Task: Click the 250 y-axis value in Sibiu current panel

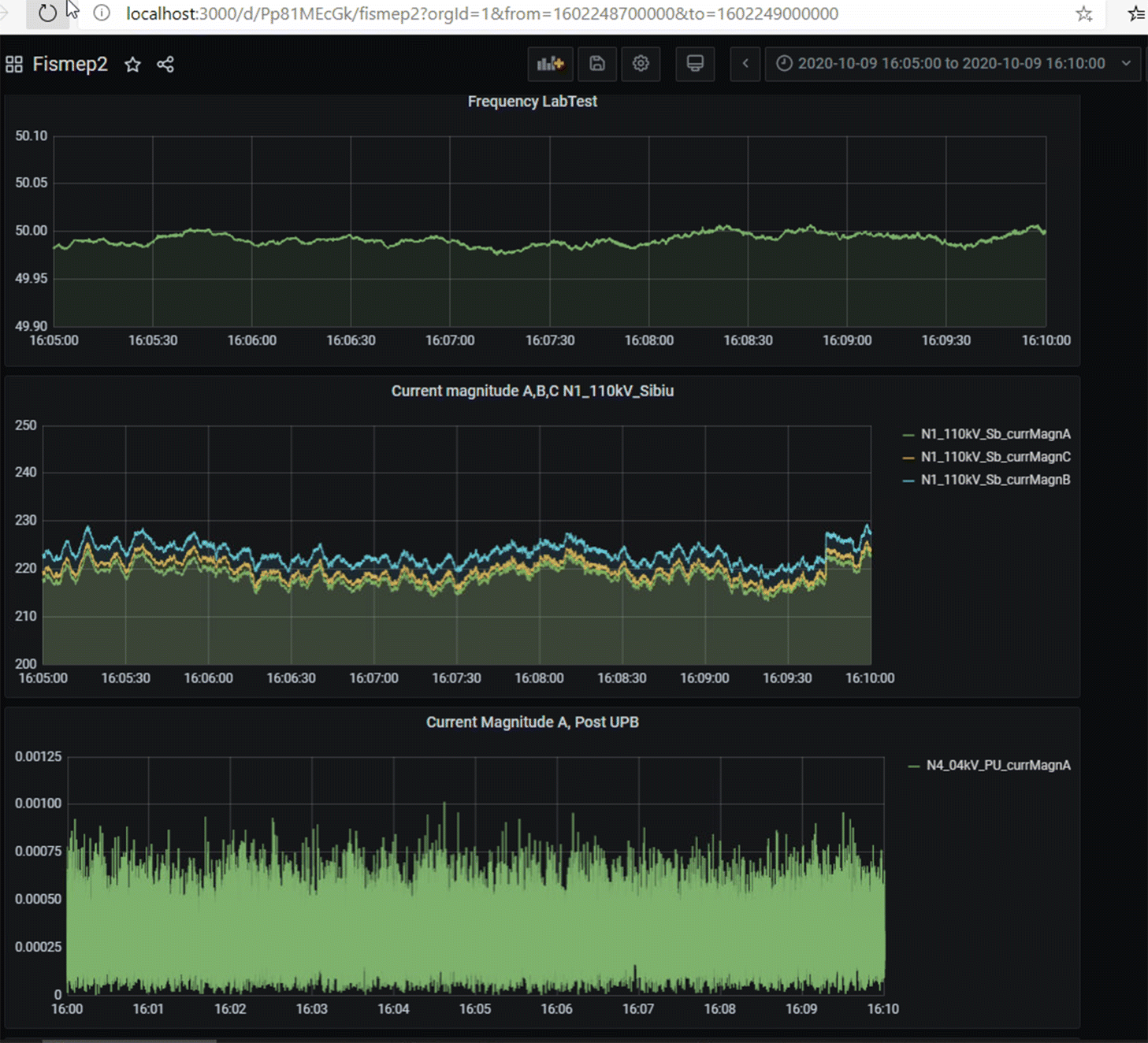Action: tap(26, 425)
